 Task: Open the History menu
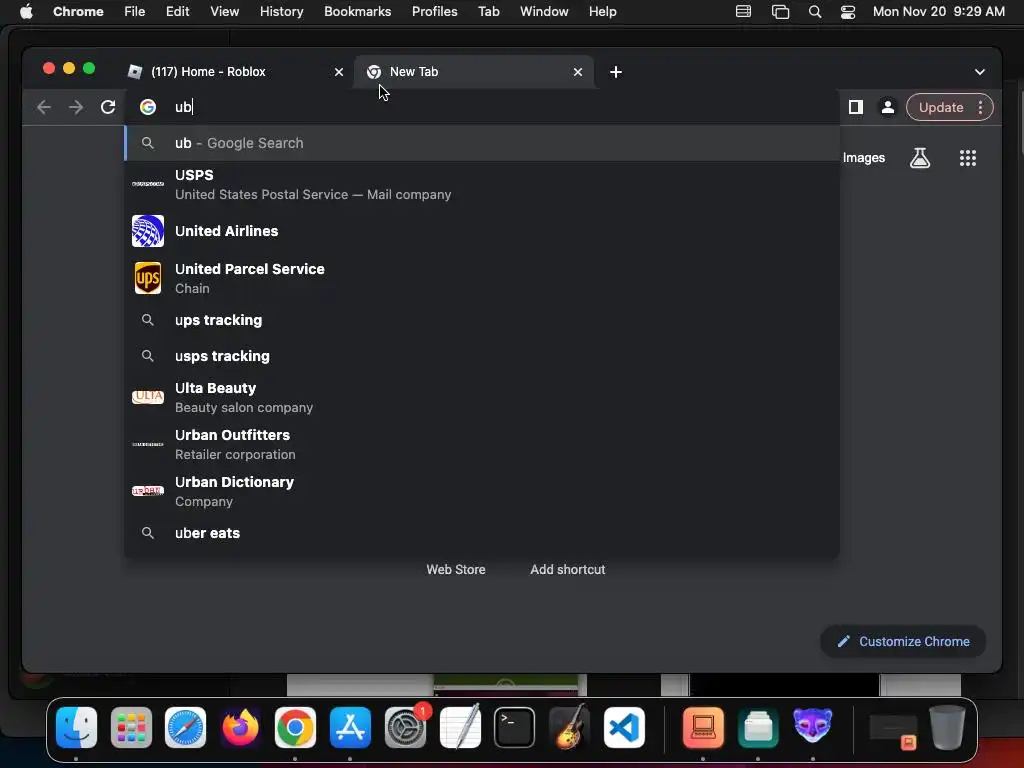click(x=281, y=12)
